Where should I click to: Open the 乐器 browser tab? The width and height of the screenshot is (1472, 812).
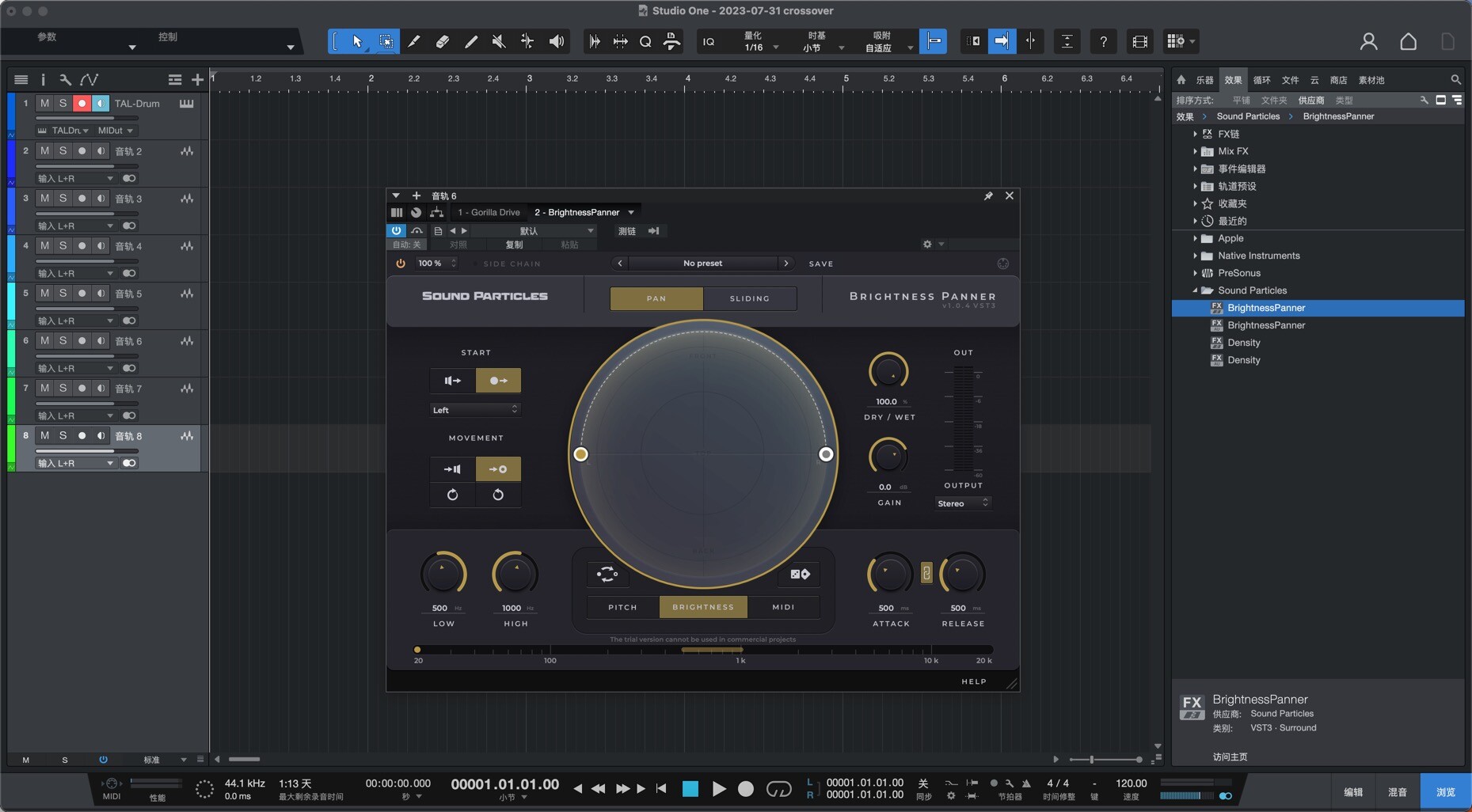(x=1204, y=80)
